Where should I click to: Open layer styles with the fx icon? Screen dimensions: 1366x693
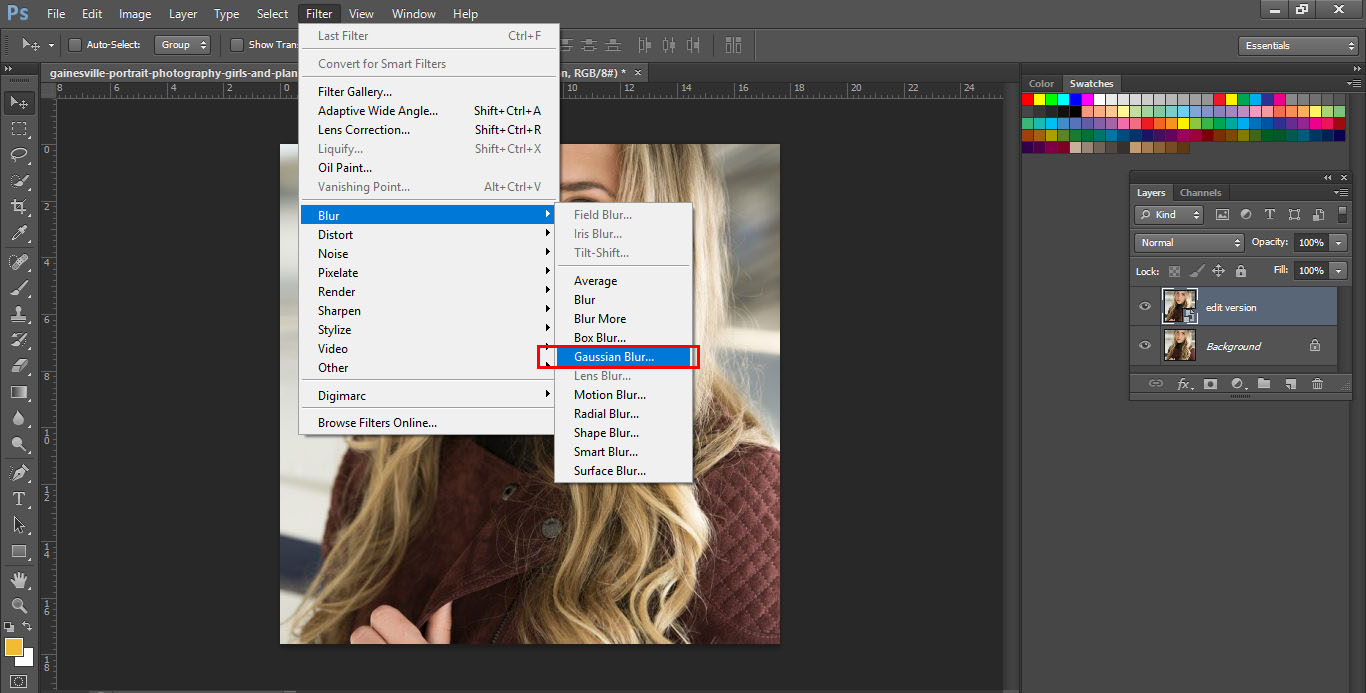(1185, 384)
